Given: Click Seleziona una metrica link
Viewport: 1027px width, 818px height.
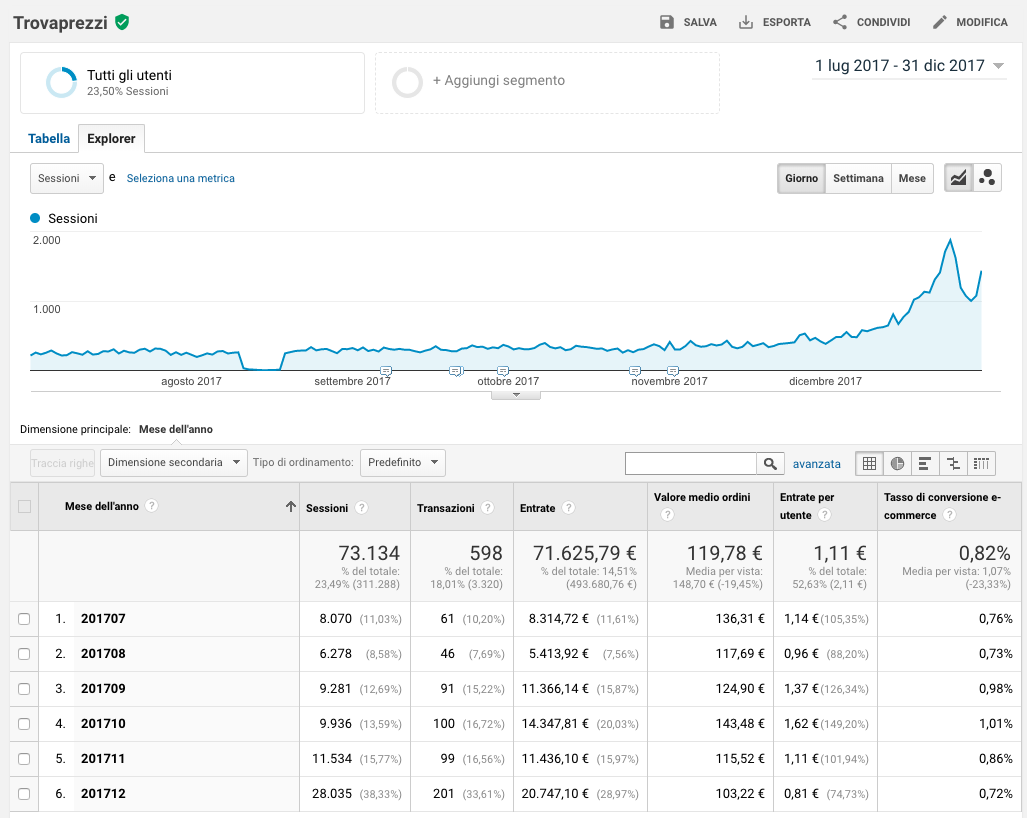Looking at the screenshot, I should pos(181,178).
